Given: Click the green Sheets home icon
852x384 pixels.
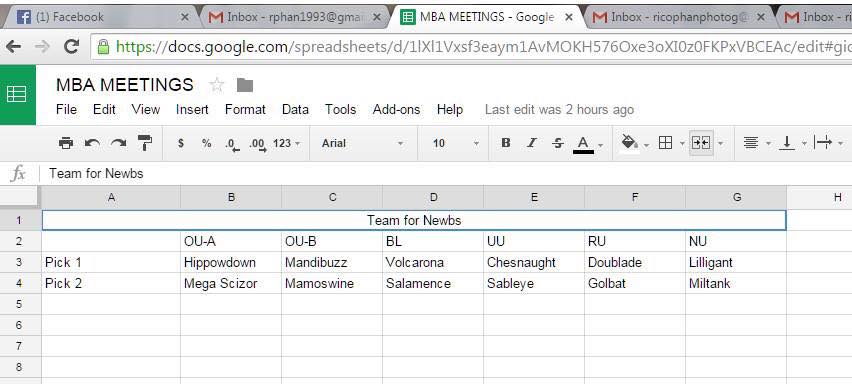Looking at the screenshot, I should tap(18, 95).
